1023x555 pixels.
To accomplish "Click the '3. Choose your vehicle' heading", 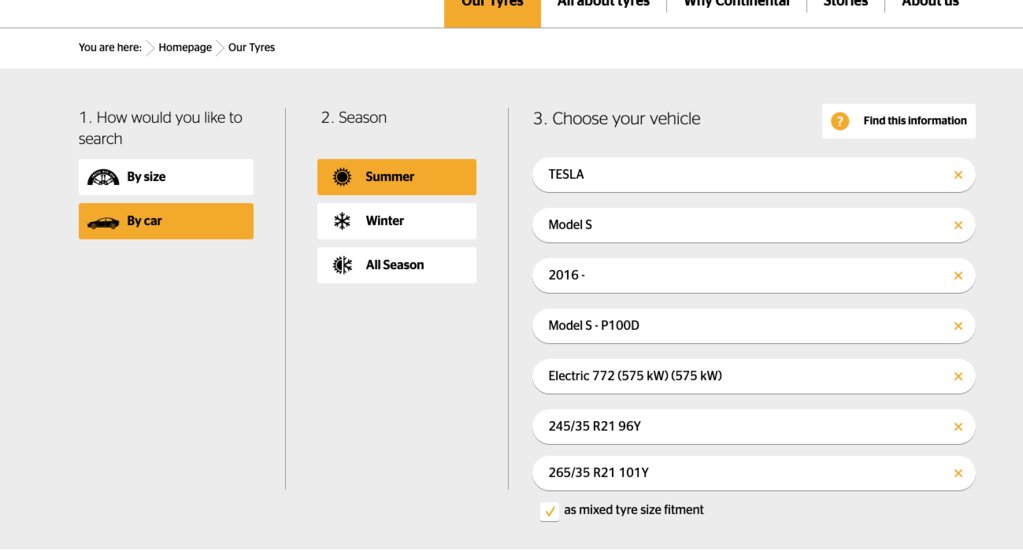I will tap(617, 119).
